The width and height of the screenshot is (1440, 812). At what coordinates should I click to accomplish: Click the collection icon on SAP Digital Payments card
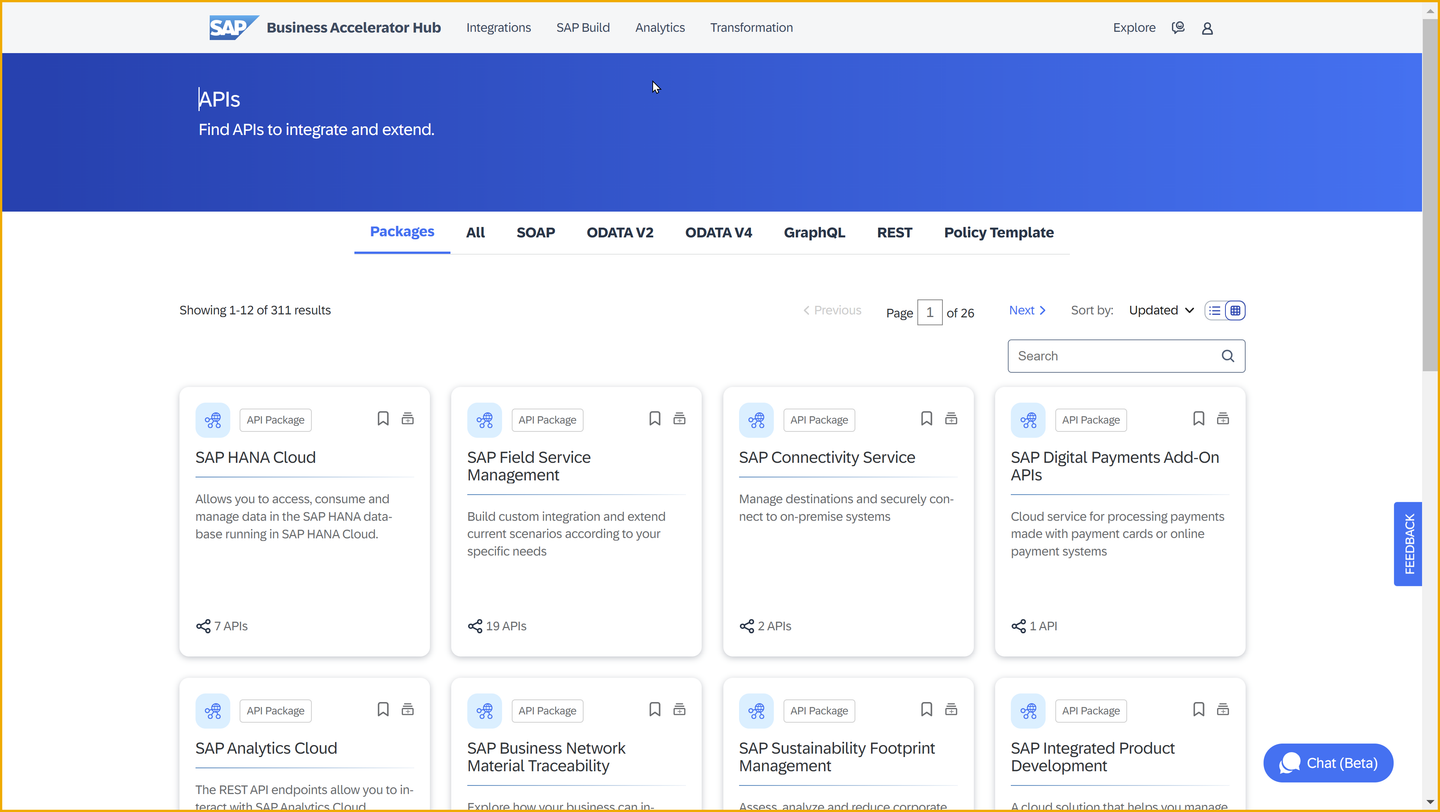click(1223, 419)
